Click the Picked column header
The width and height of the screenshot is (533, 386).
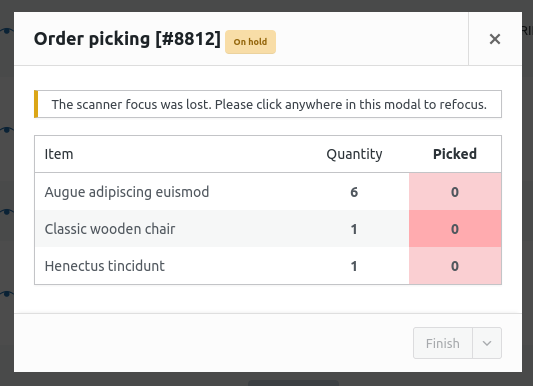[x=455, y=154]
